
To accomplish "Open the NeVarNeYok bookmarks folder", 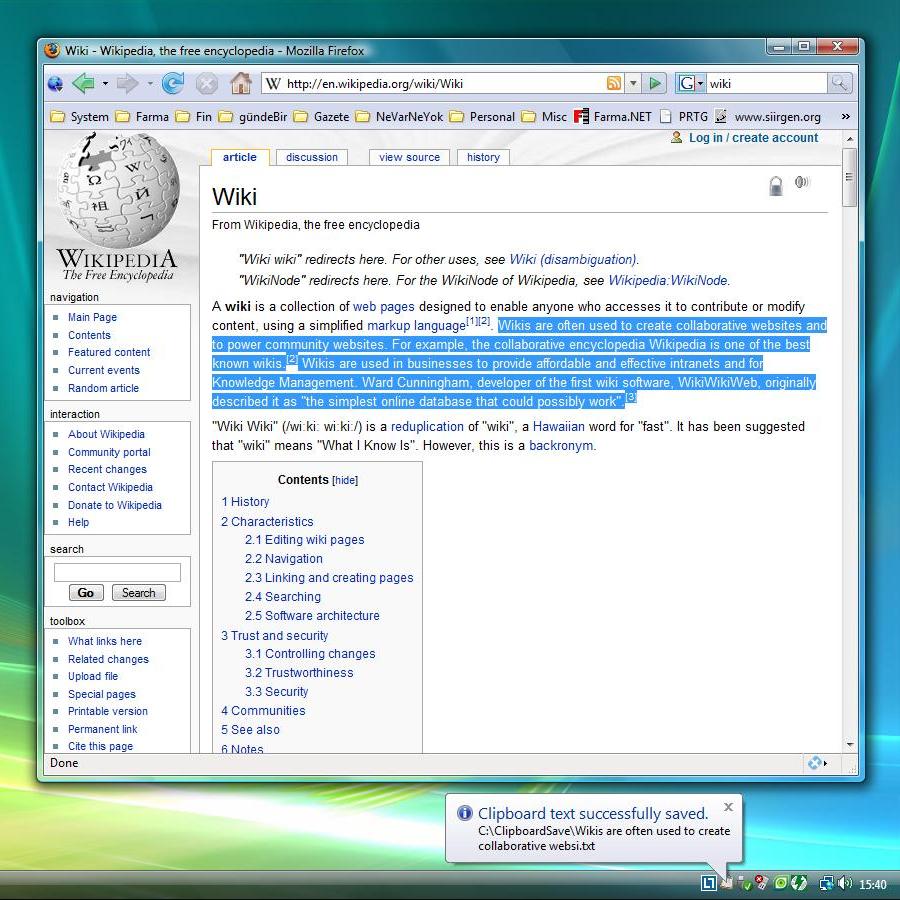I will pos(399,117).
